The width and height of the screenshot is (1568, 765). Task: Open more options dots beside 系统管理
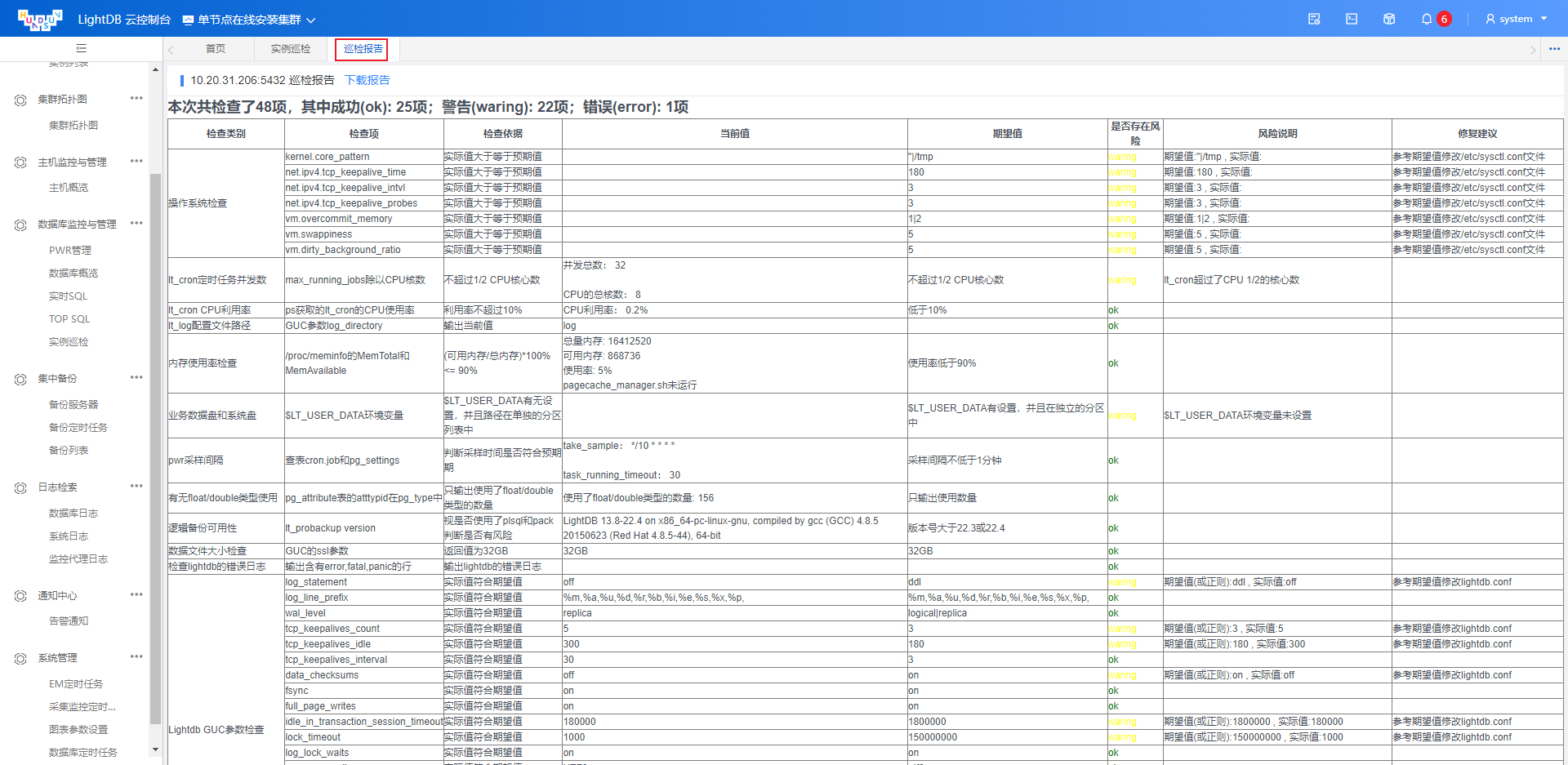tap(136, 656)
